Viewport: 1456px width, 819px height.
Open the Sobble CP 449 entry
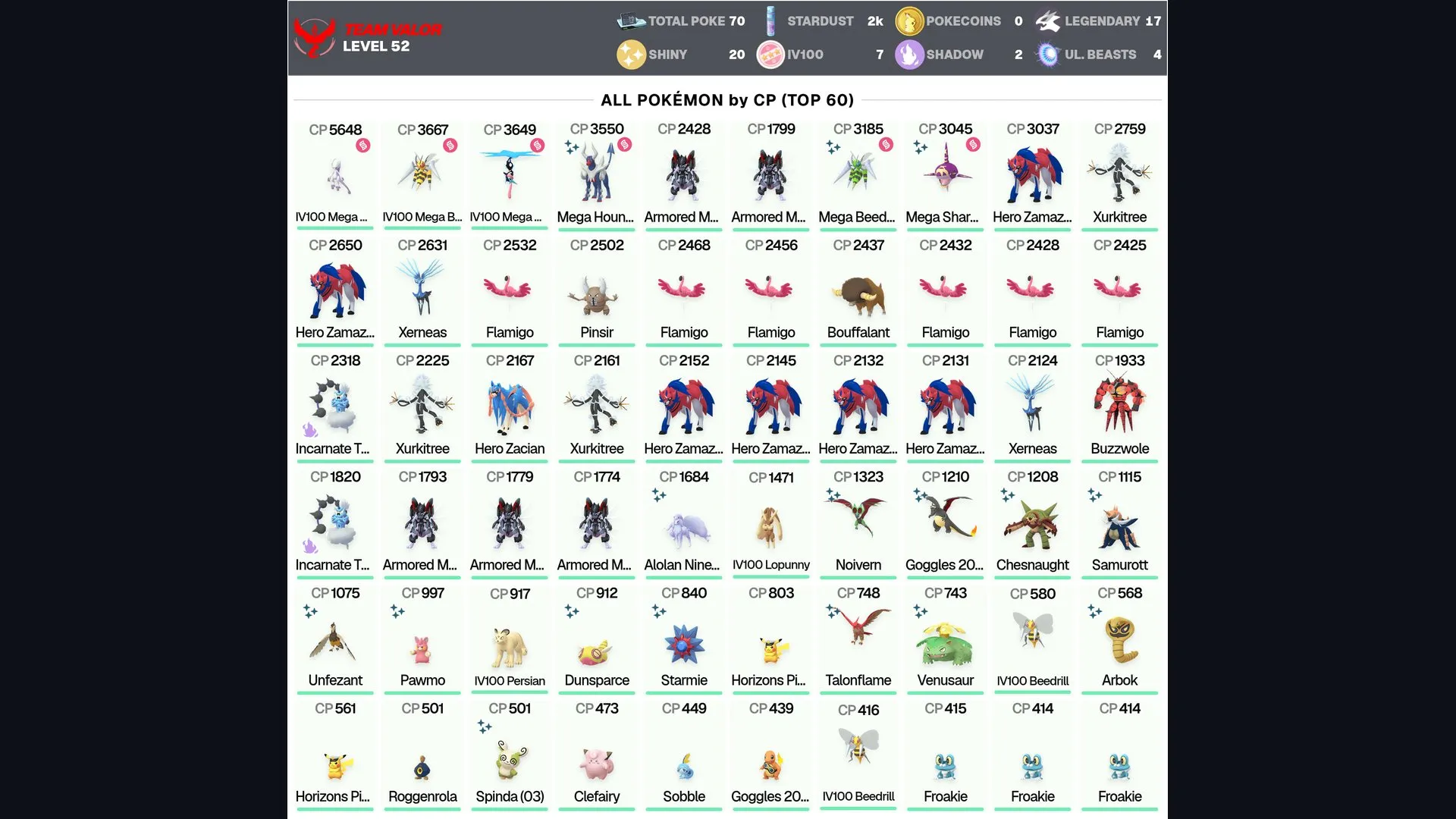(x=684, y=755)
